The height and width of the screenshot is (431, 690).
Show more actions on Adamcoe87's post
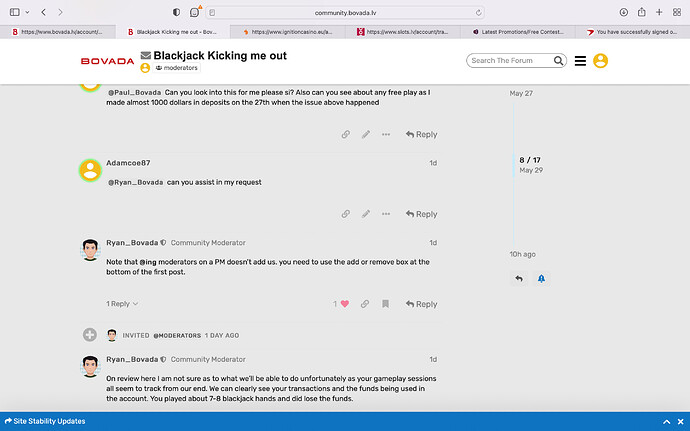[386, 214]
